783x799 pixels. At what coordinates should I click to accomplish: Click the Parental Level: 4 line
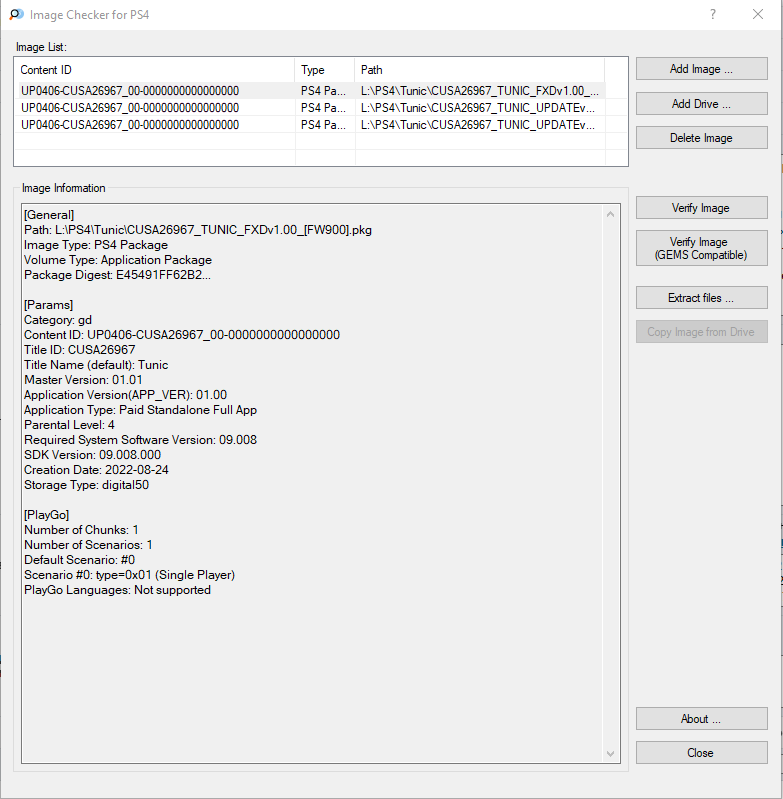click(x=69, y=424)
